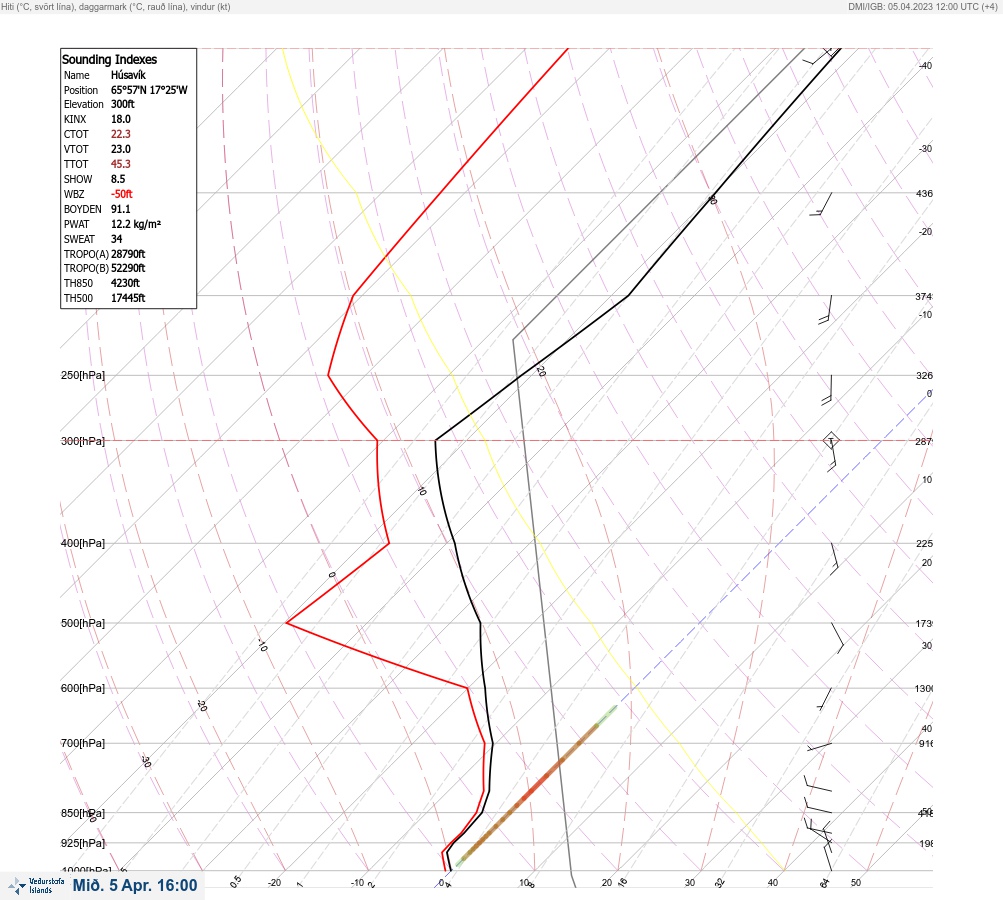Click the TROPO(A) value '28790ft'
The image size is (1003, 900).
tap(128, 254)
